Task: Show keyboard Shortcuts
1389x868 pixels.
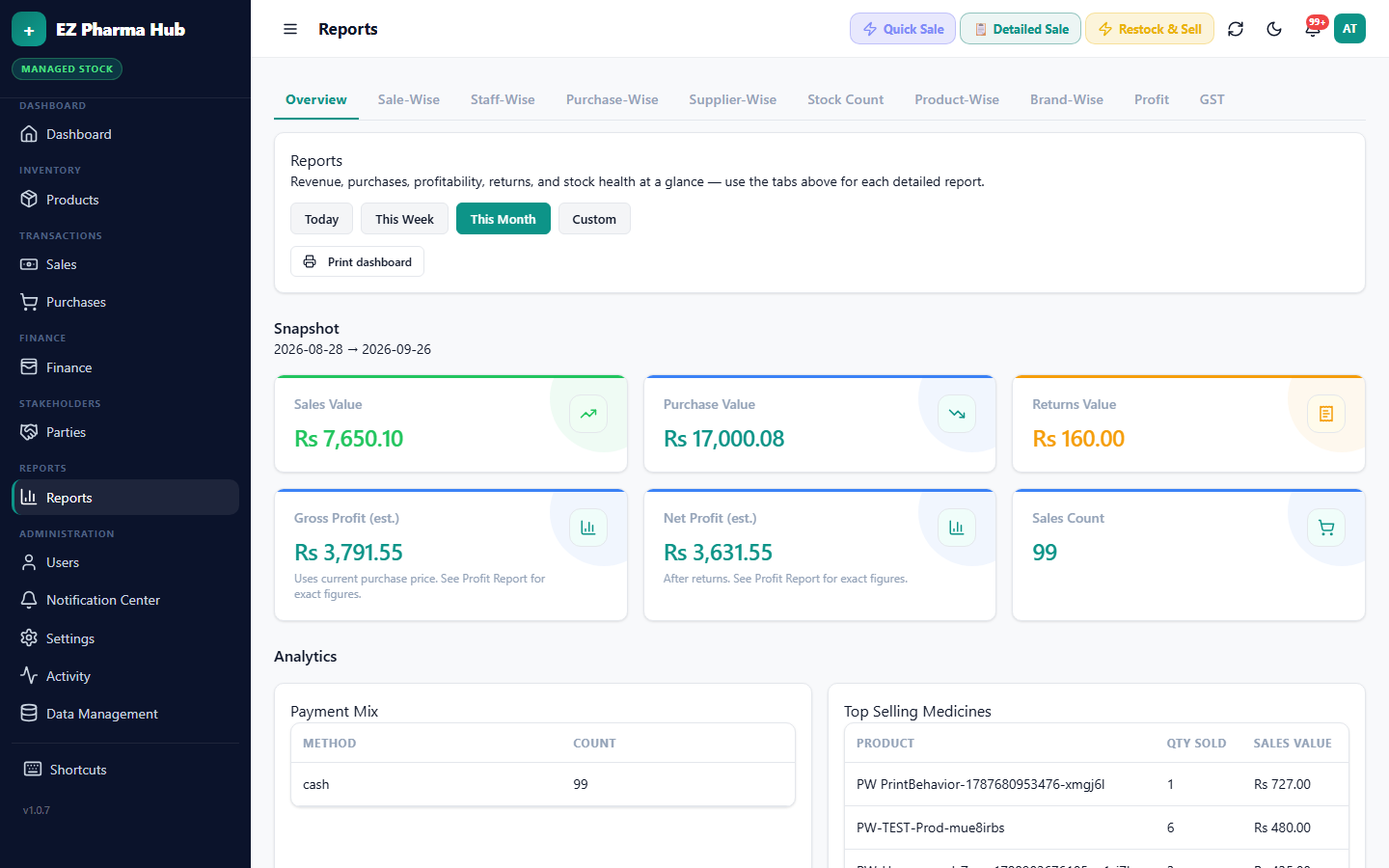Action: click(x=125, y=770)
